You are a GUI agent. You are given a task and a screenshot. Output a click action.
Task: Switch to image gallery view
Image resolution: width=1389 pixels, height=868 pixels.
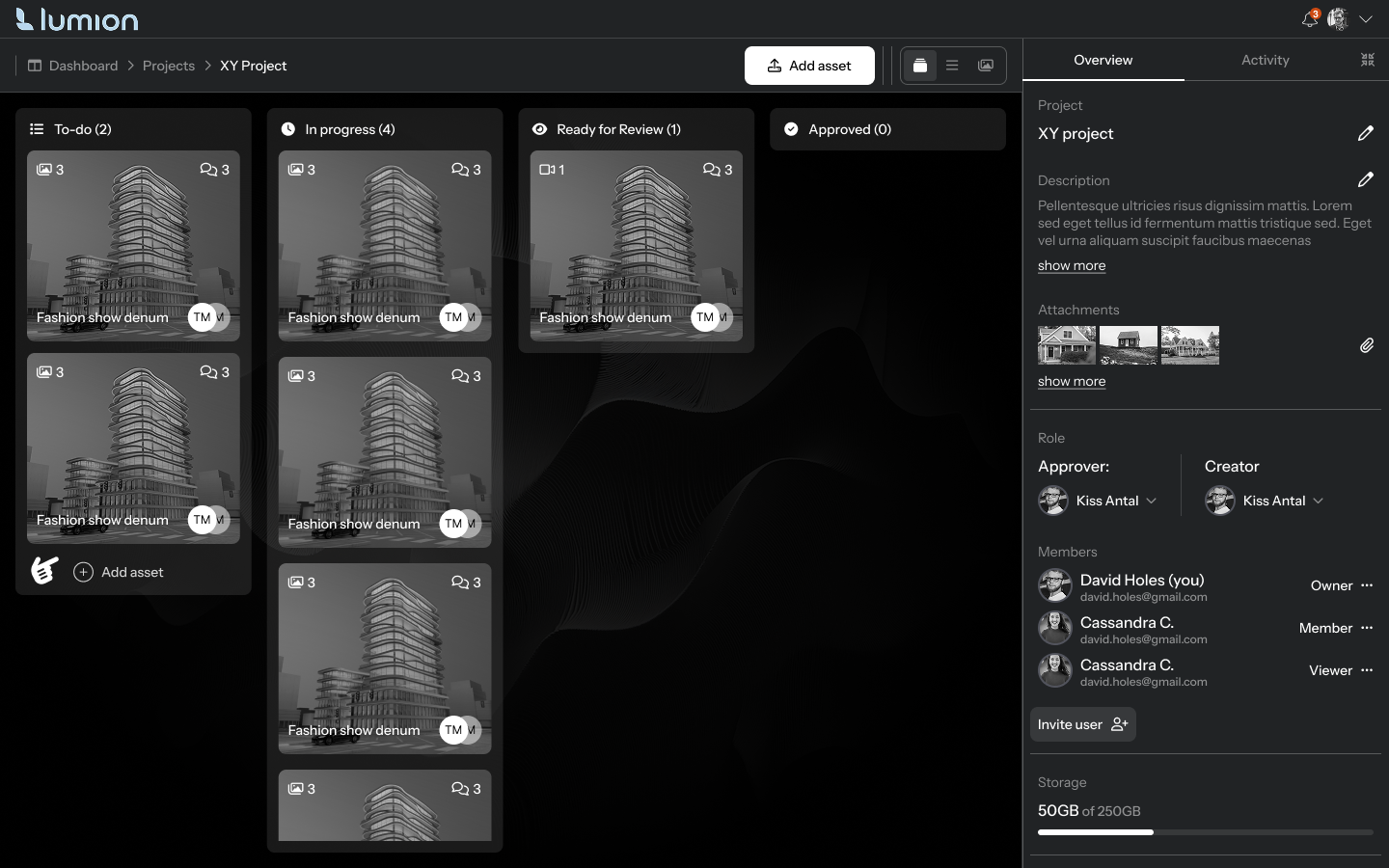(986, 66)
